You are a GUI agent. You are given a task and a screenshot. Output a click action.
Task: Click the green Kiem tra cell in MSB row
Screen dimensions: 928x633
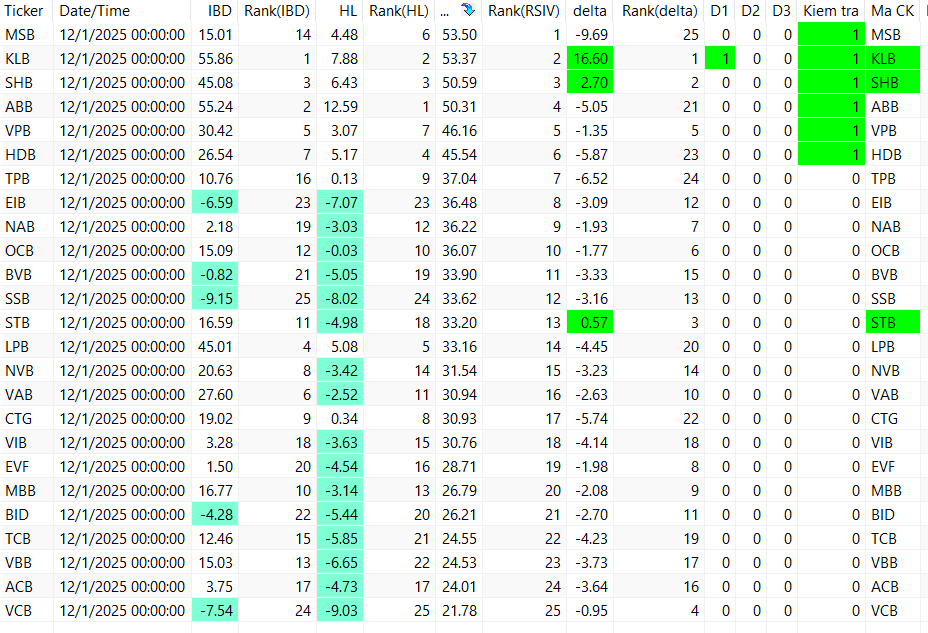point(830,35)
